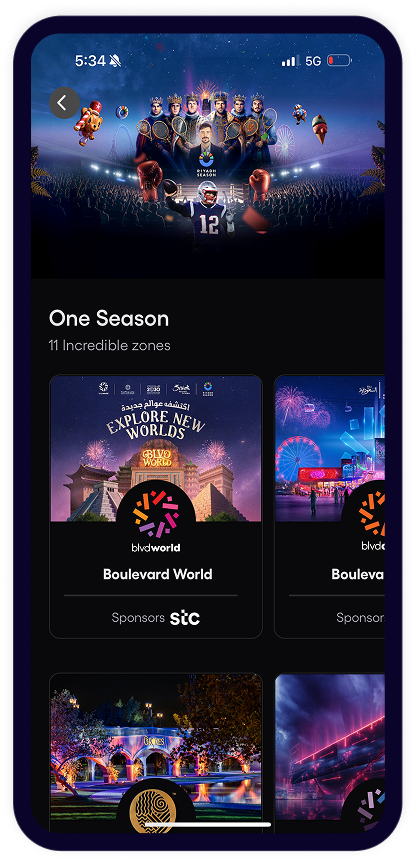
Task: Open the illuminated arches garden card
Action: (x=156, y=753)
